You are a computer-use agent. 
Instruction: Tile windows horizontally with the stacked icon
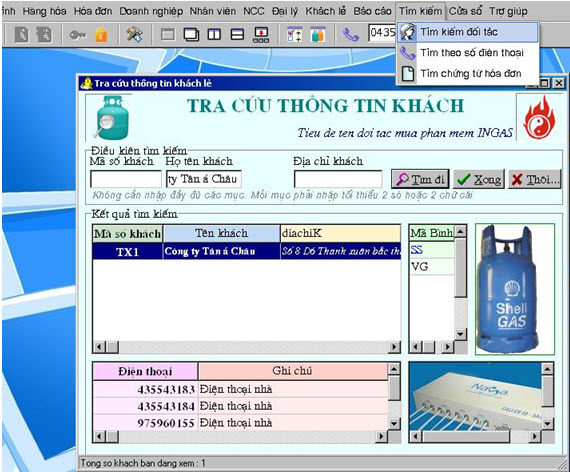click(x=237, y=35)
